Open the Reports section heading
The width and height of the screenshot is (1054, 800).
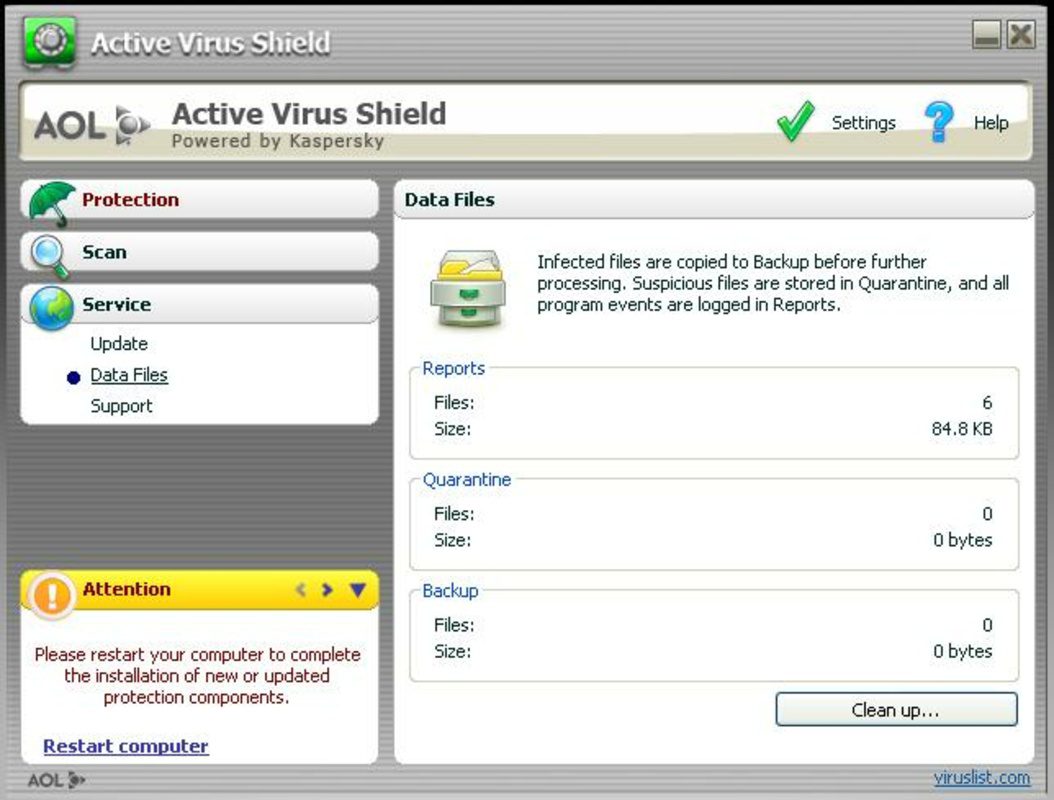tap(453, 369)
